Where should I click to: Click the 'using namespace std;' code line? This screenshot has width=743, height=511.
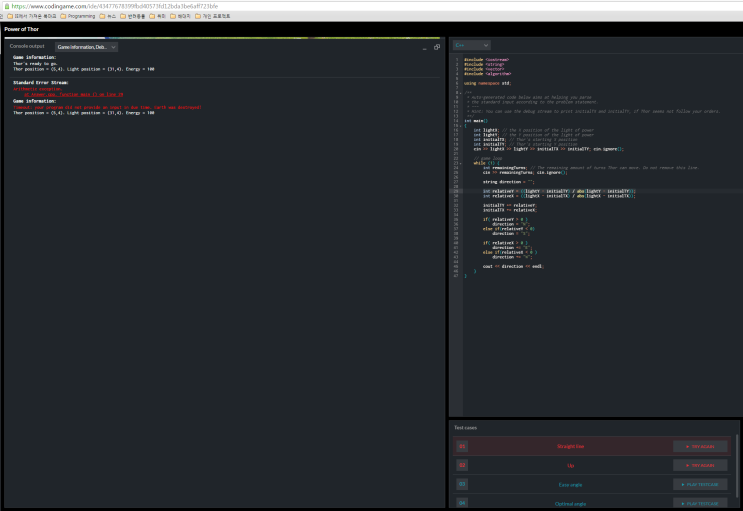pyautogui.click(x=487, y=83)
